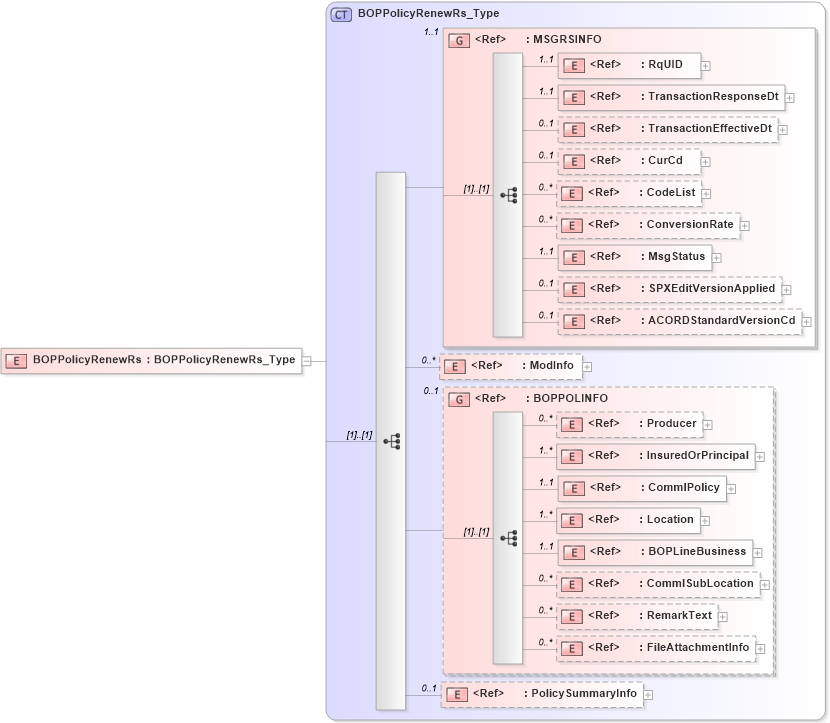Viewport: 830px width, 723px height.
Task: Select the BOPPolicyRenewRs element icon
Action: [x=16, y=360]
